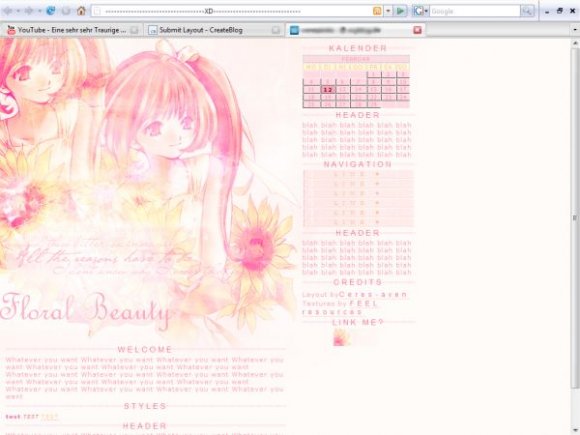Click the WELCOME heading text
580x435 pixels.
(145, 349)
